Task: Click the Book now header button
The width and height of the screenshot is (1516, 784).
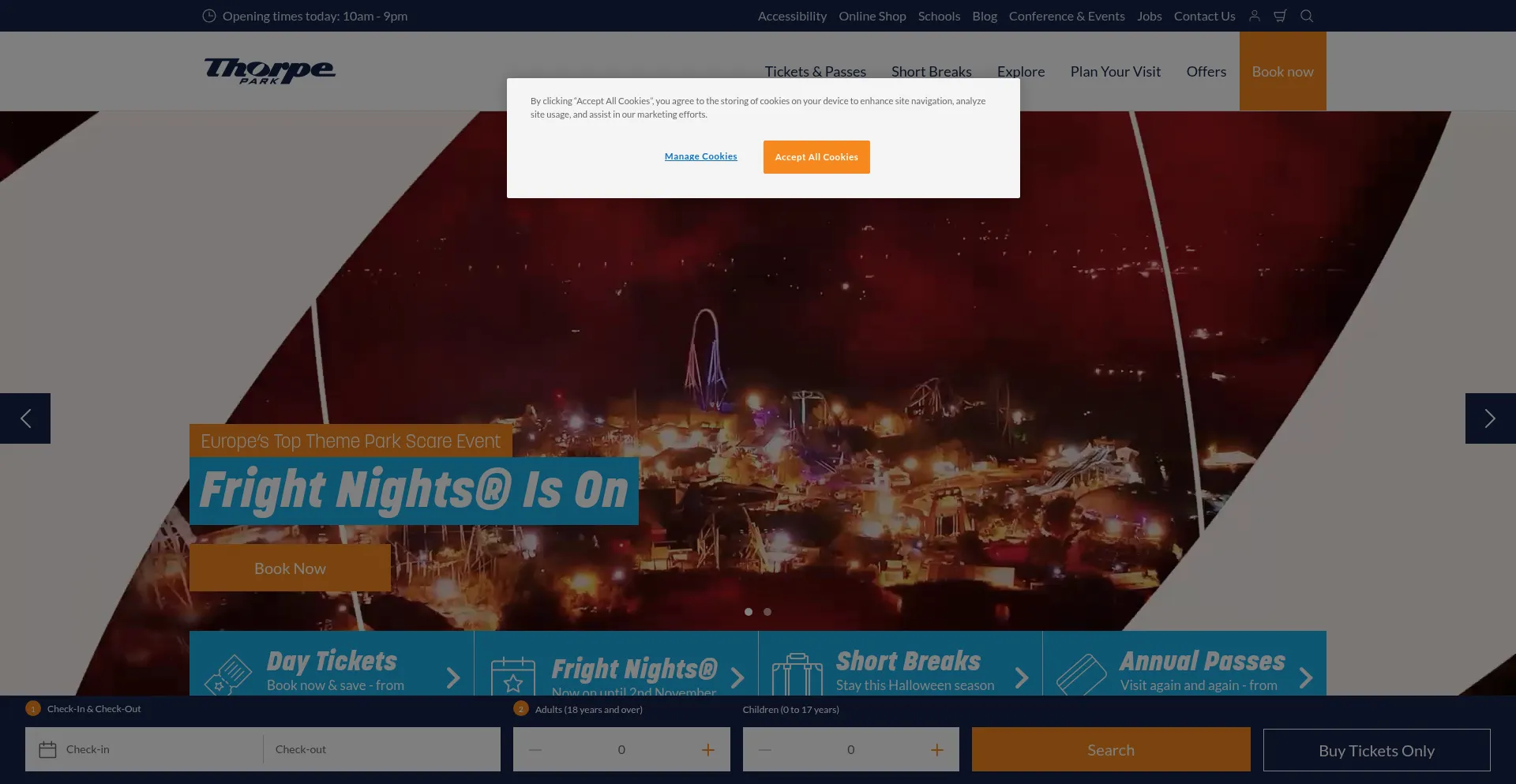Action: click(x=1283, y=71)
